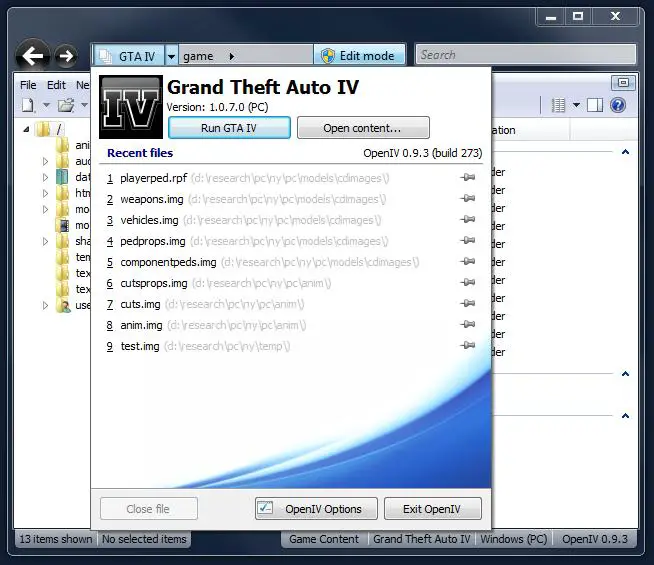The height and width of the screenshot is (565, 654).
Task: Expand the use folder tree node
Action: coord(45,306)
